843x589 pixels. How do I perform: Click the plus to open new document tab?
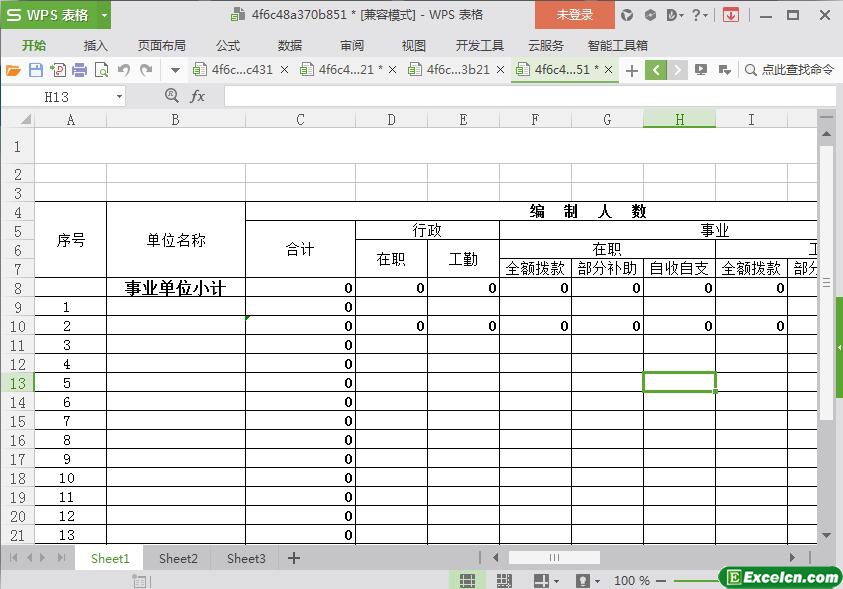[x=632, y=70]
